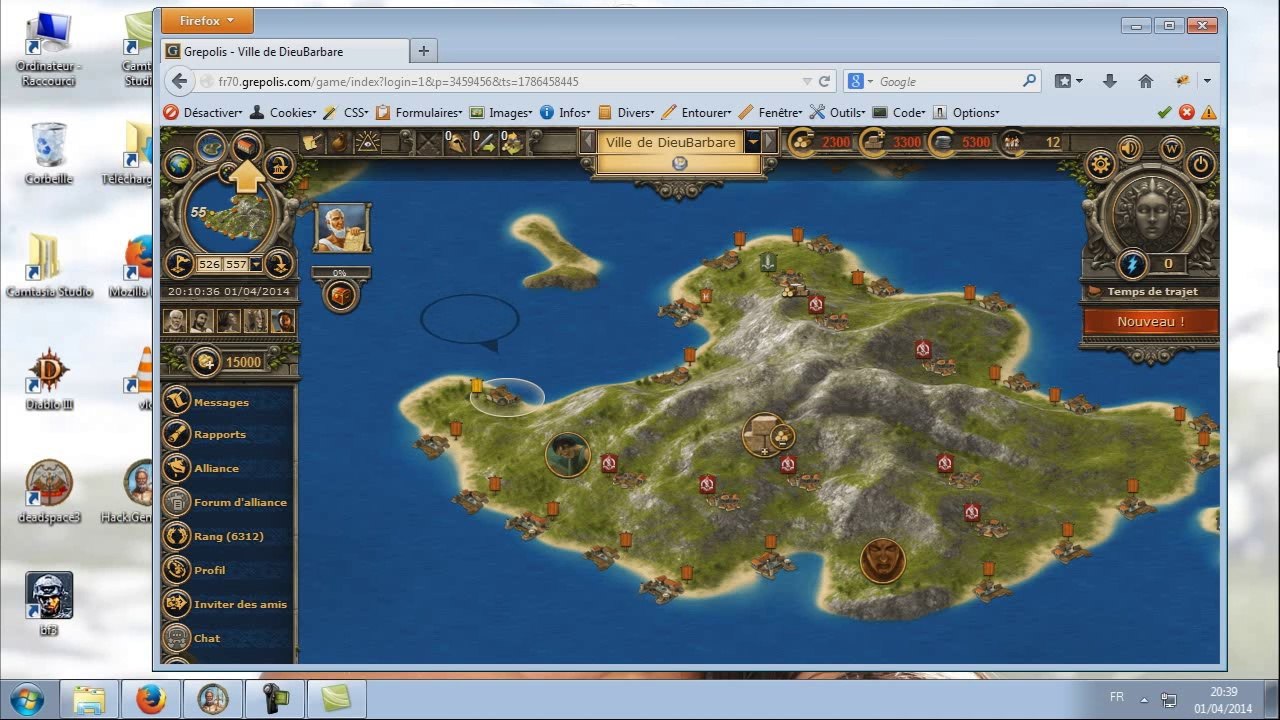The image size is (1280, 720).
Task: Click the Temps de trajet label
Action: point(1151,291)
